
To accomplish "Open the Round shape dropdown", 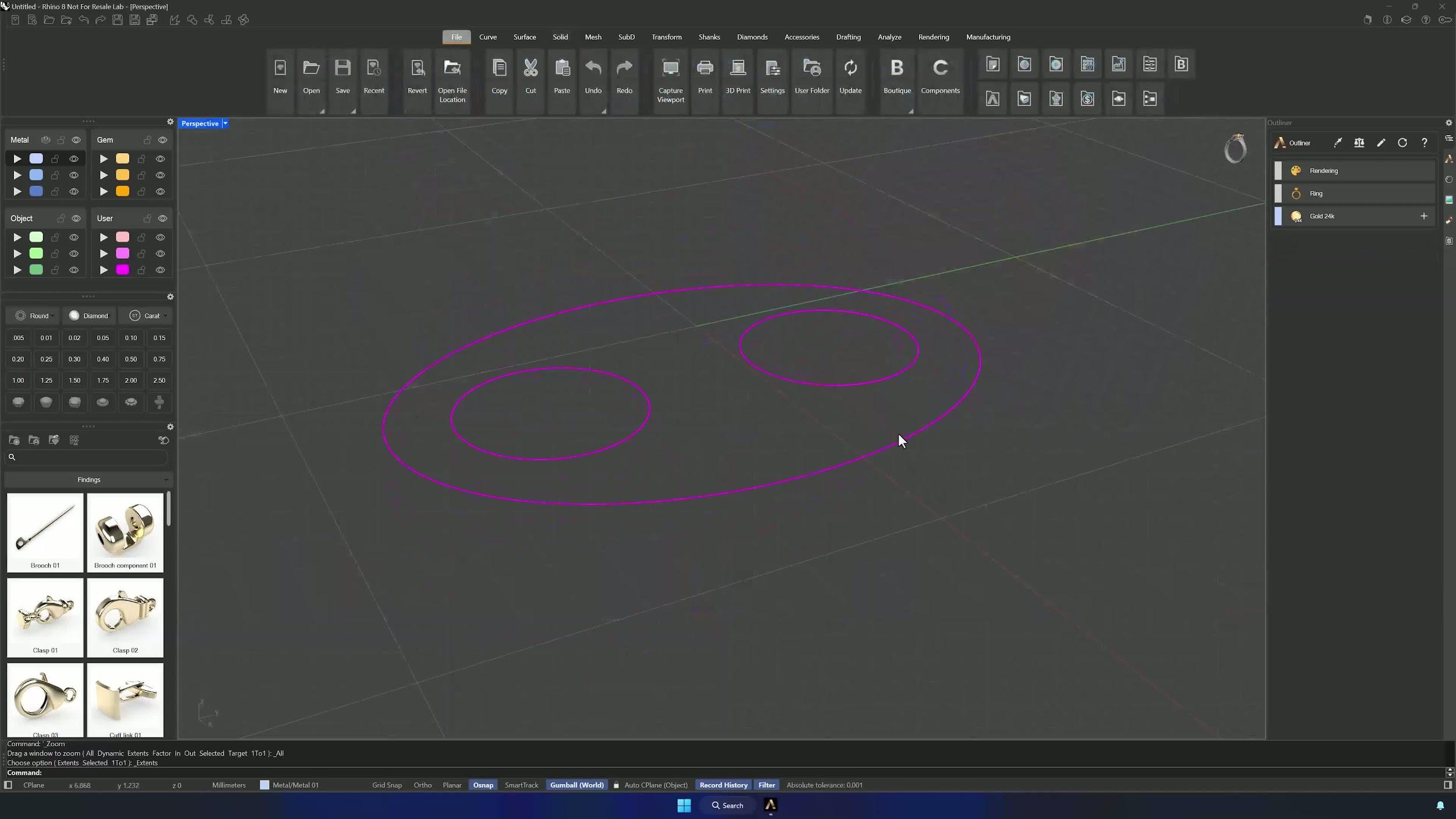I will [34, 316].
